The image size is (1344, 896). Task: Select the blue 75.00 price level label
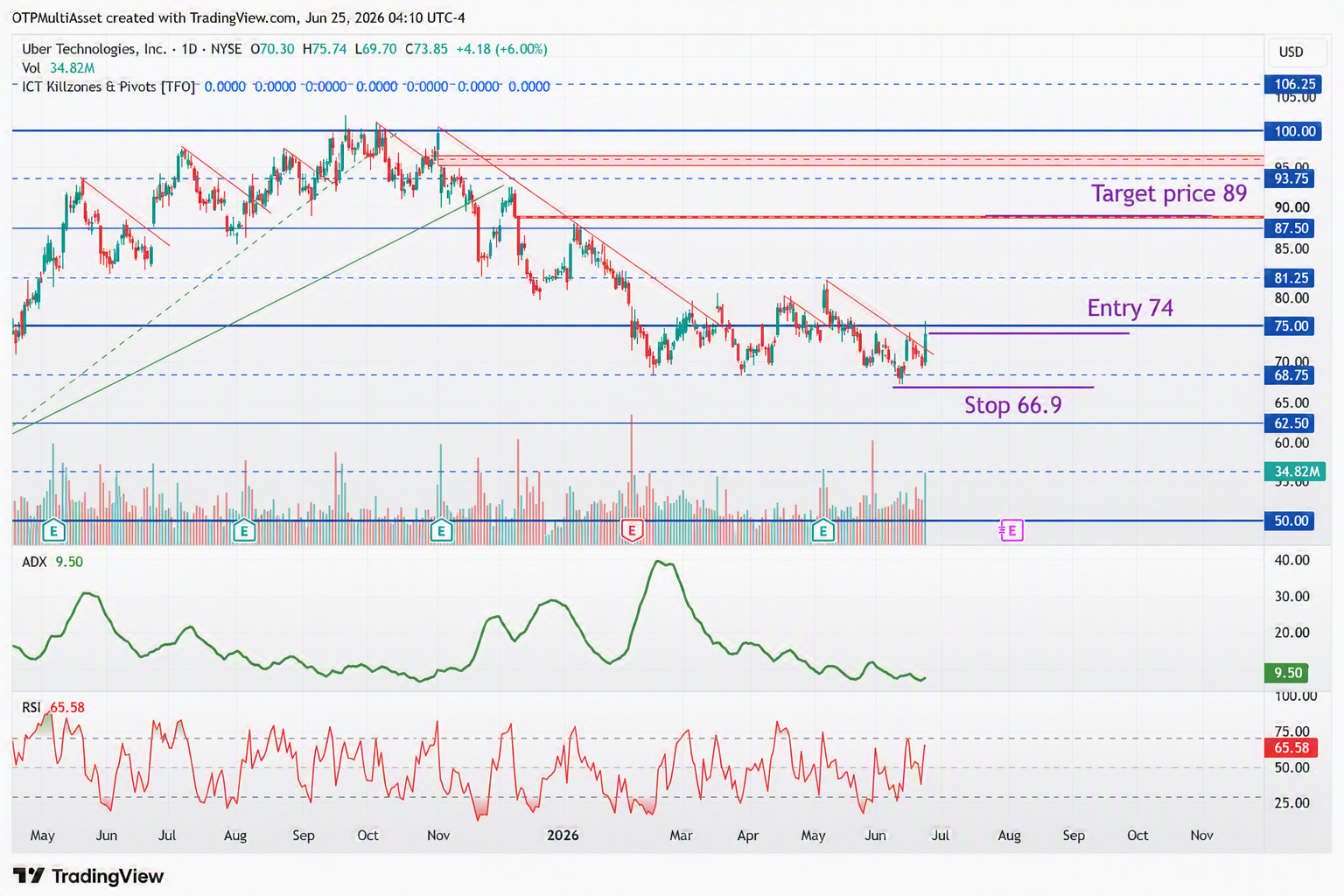1291,326
